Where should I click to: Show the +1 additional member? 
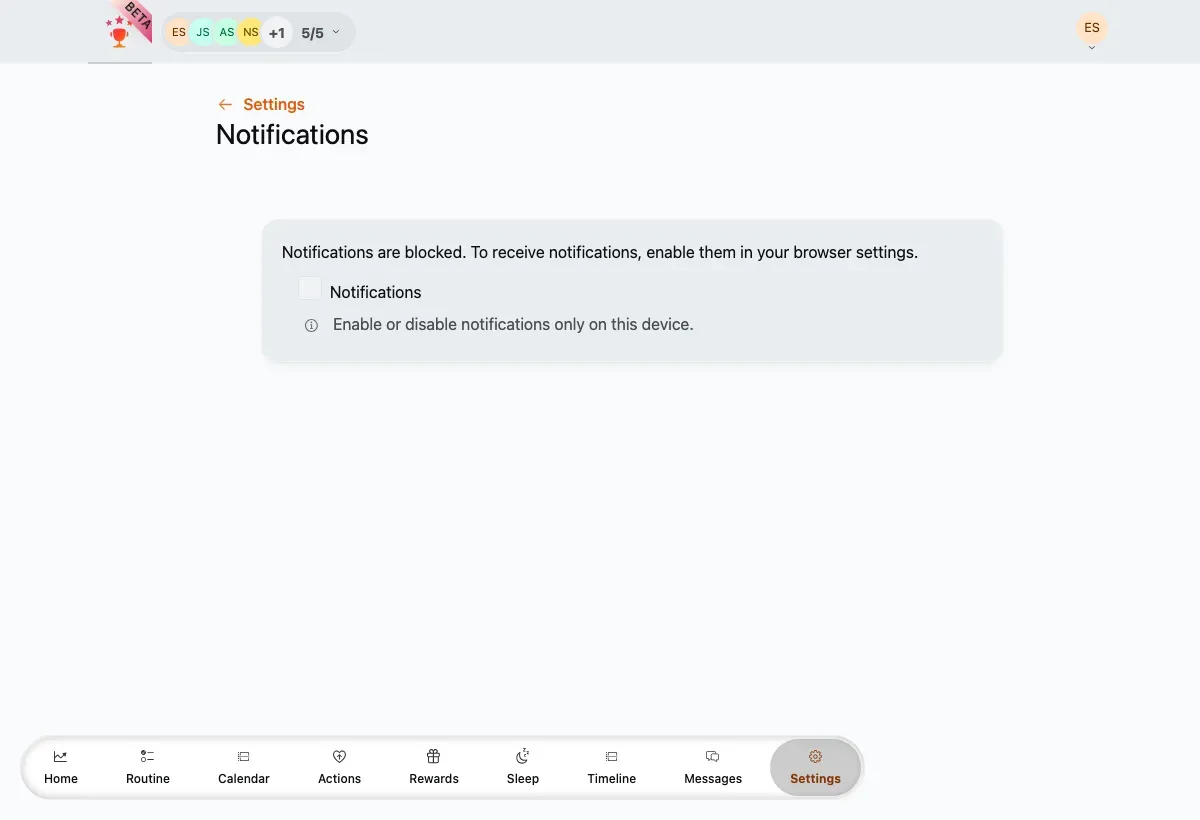(x=277, y=33)
